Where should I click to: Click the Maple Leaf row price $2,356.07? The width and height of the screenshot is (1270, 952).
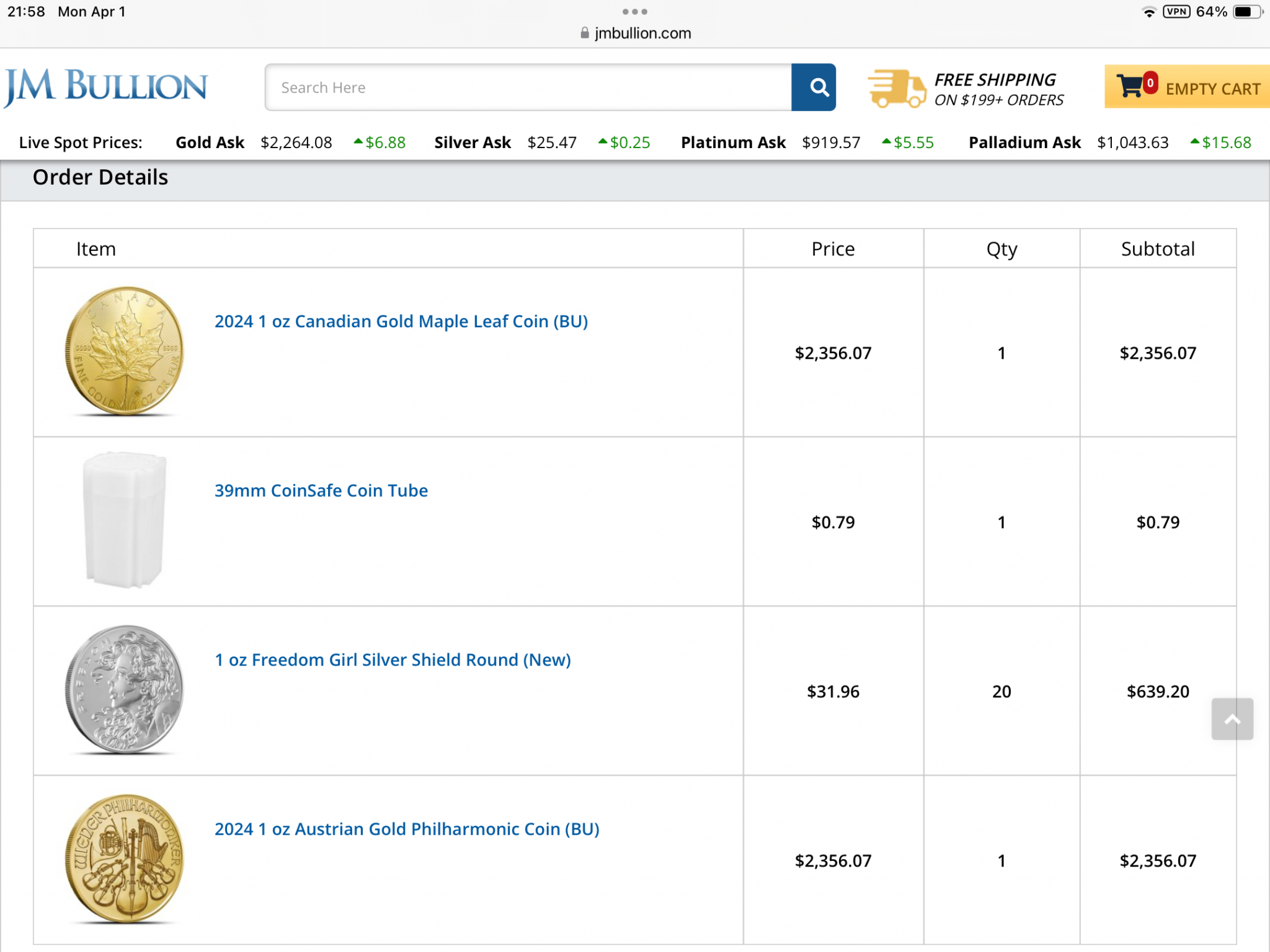tap(833, 353)
